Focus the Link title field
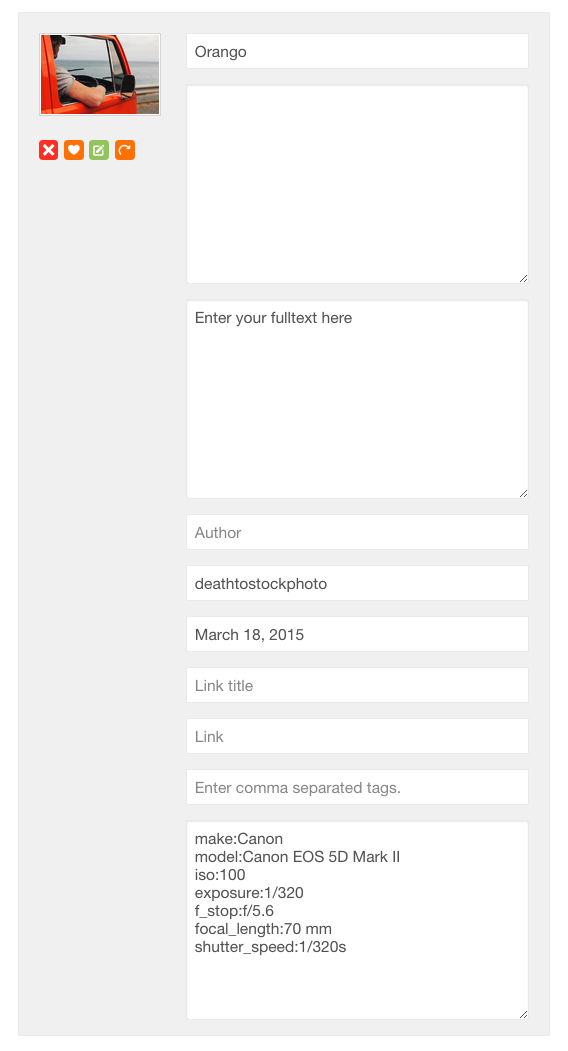 357,686
